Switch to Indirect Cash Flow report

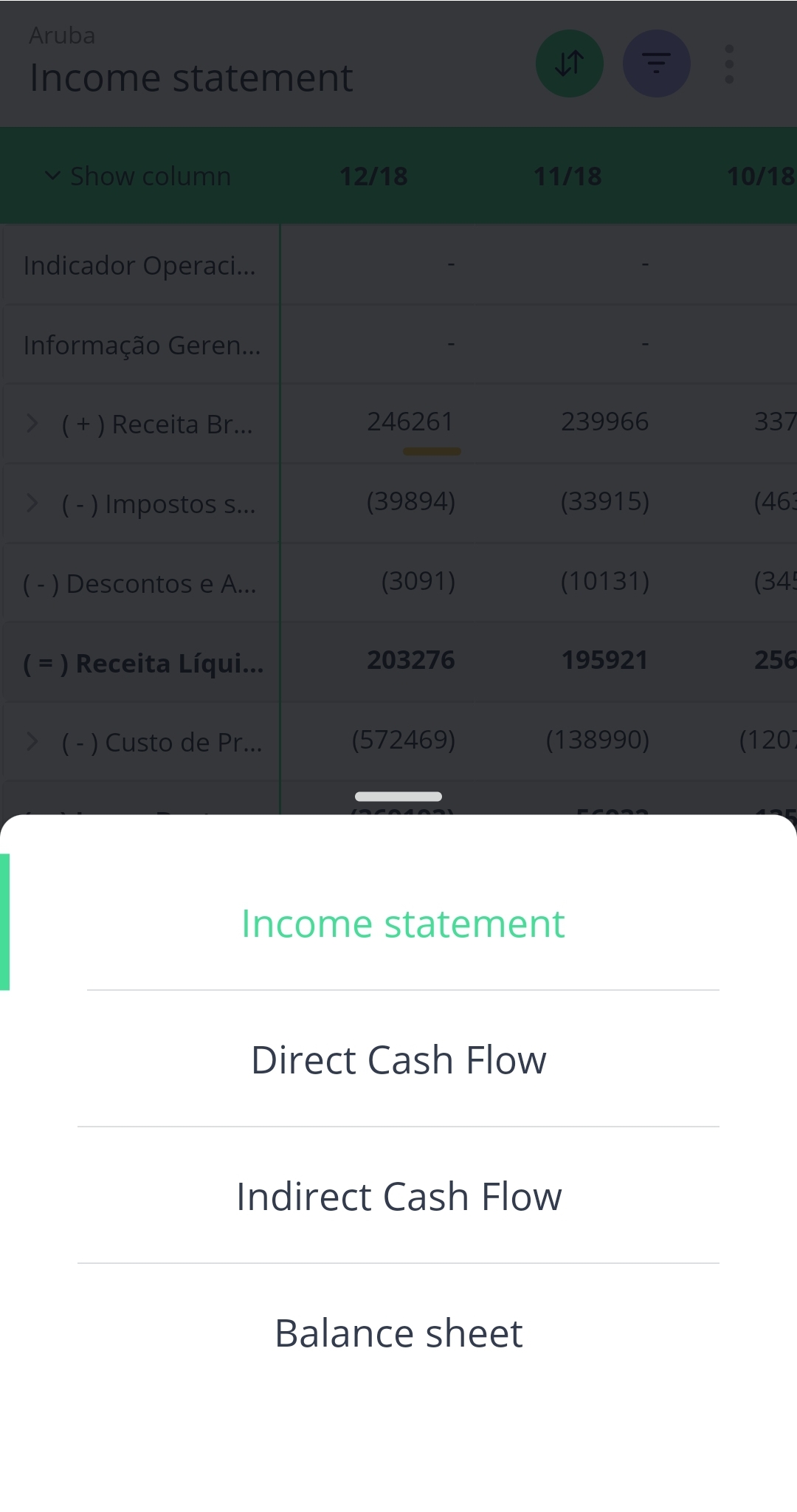point(398,1196)
